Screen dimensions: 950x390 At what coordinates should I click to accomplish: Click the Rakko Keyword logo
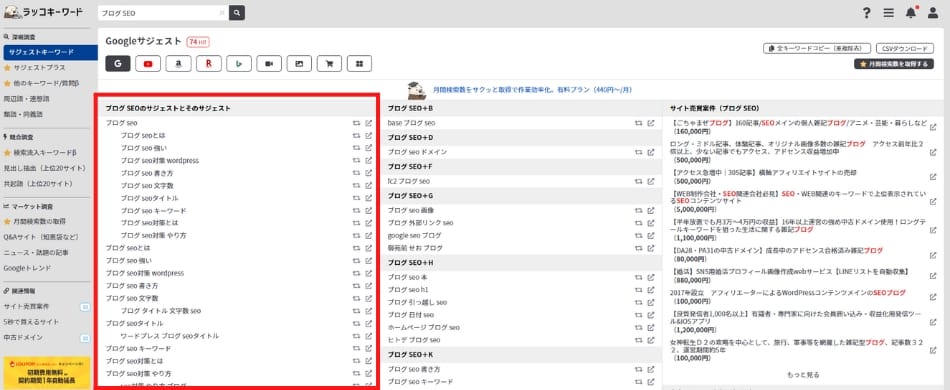(43, 12)
